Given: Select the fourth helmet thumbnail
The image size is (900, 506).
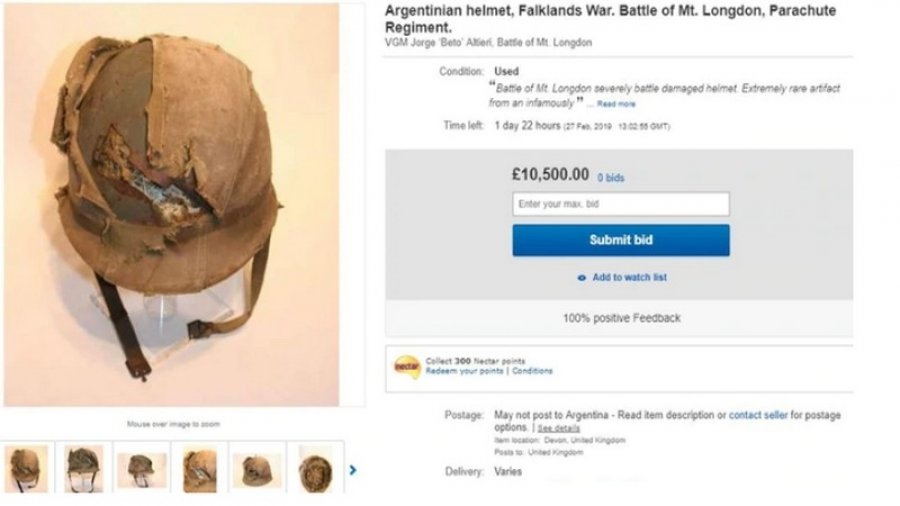Looking at the screenshot, I should tap(199, 468).
